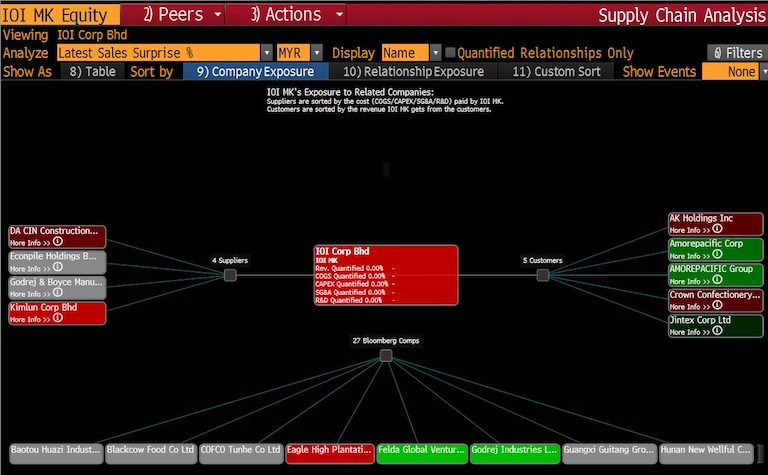The height and width of the screenshot is (475, 768).
Task: Open More Info link for Econpile Holdings
Action: (30, 268)
